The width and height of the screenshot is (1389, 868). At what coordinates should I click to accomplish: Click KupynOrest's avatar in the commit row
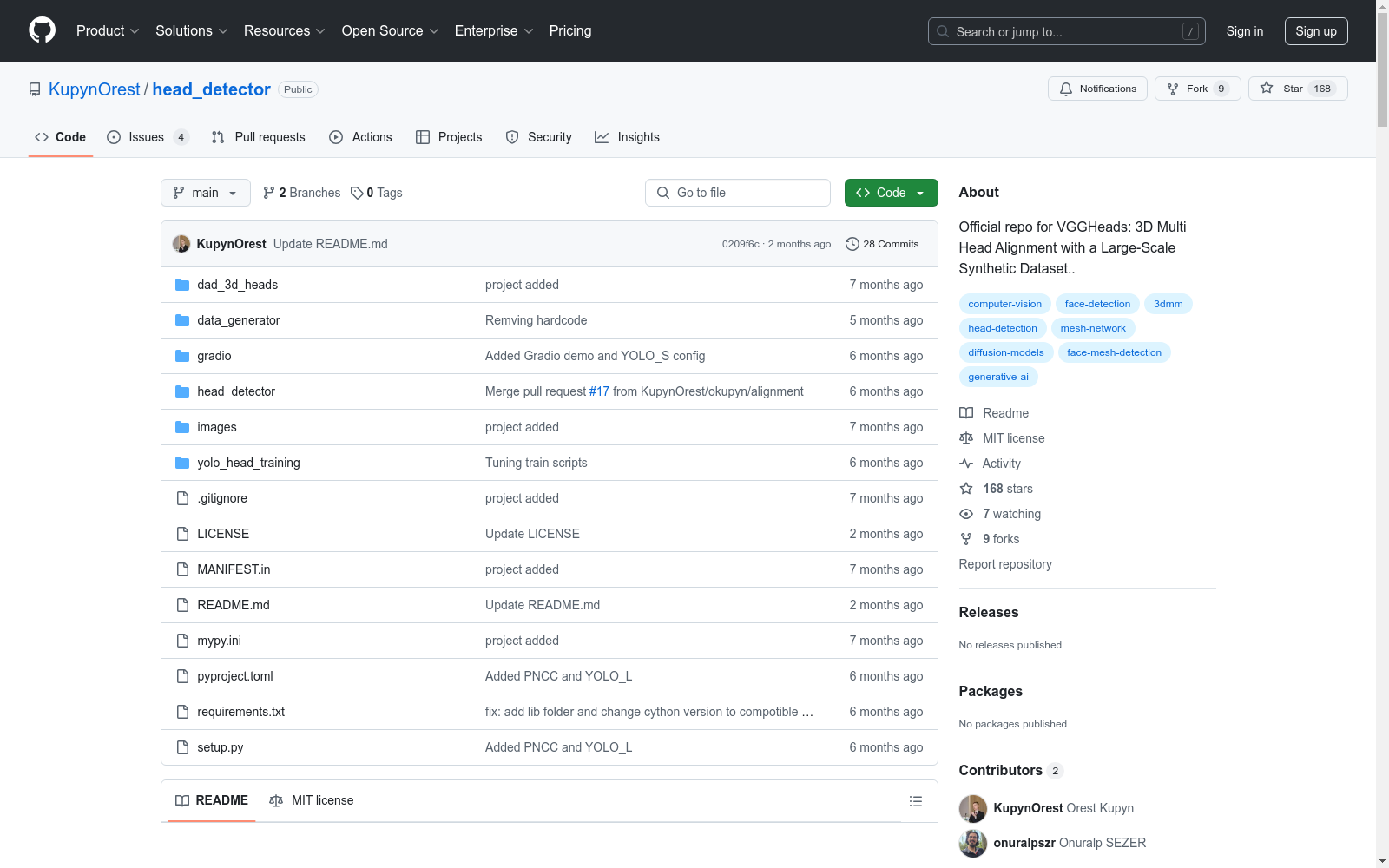pyautogui.click(x=181, y=244)
